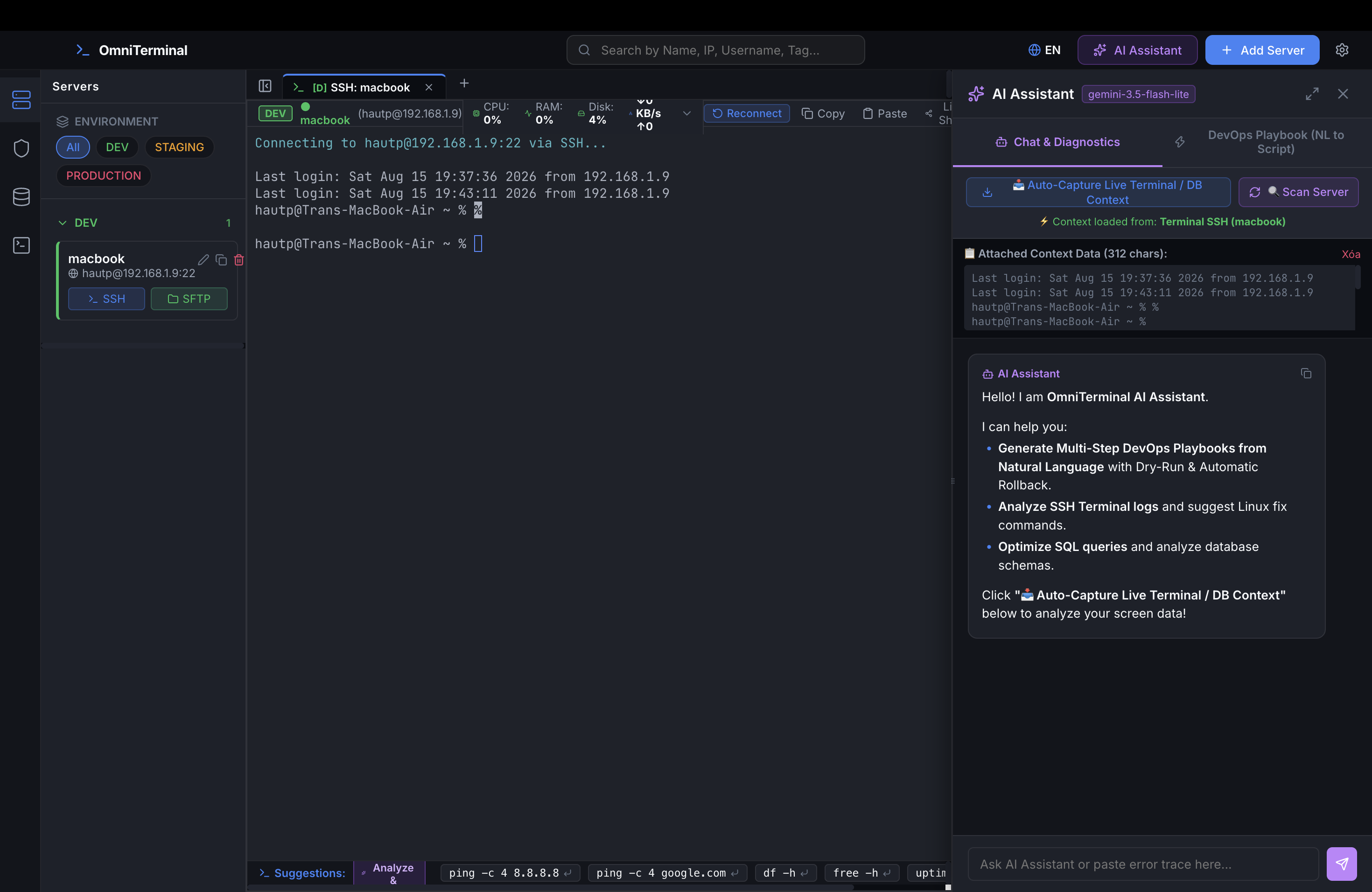
Task: Focus the Ask AI Assistant input
Action: [x=1143, y=864]
